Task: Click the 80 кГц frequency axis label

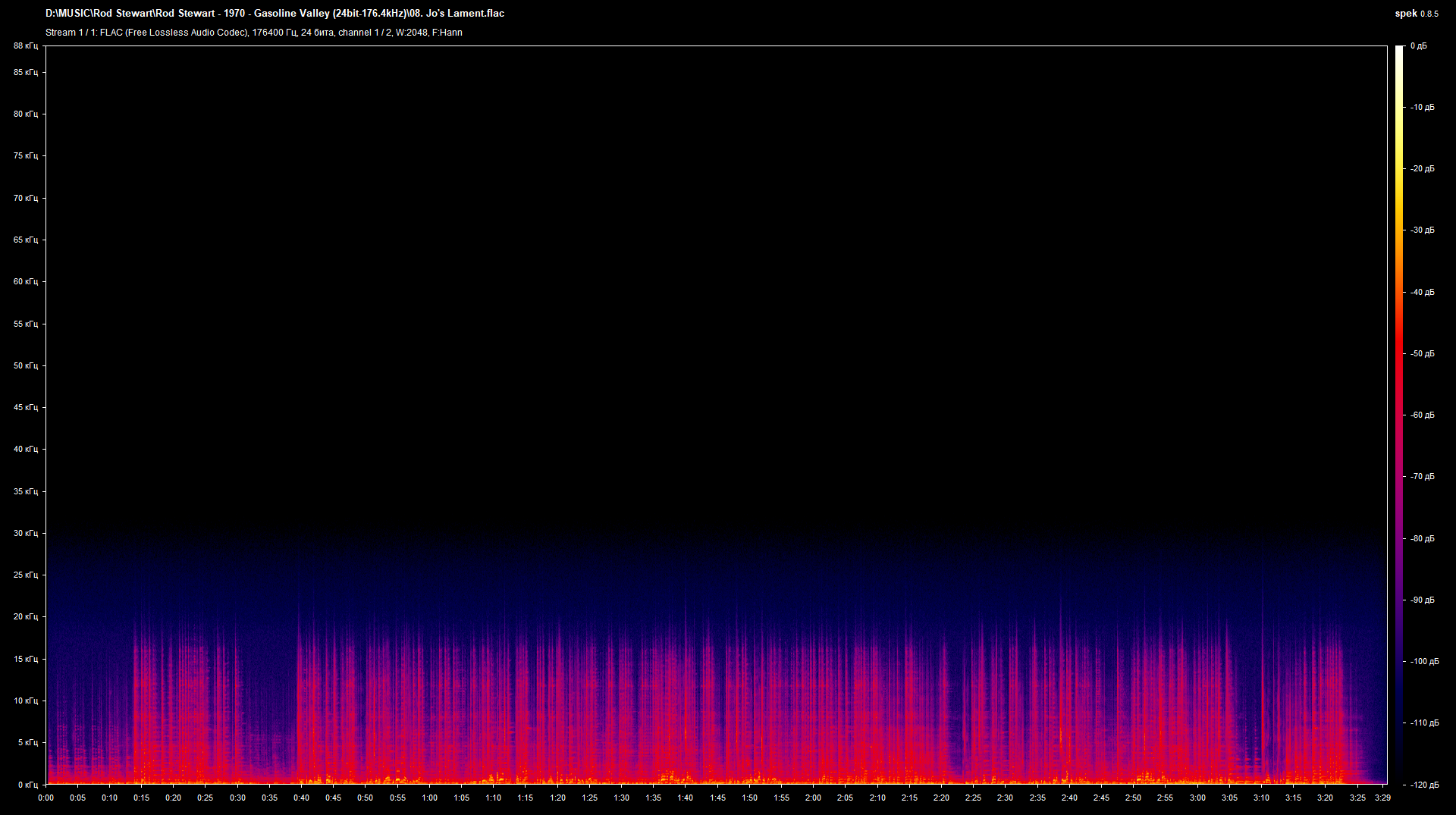Action: [25, 114]
